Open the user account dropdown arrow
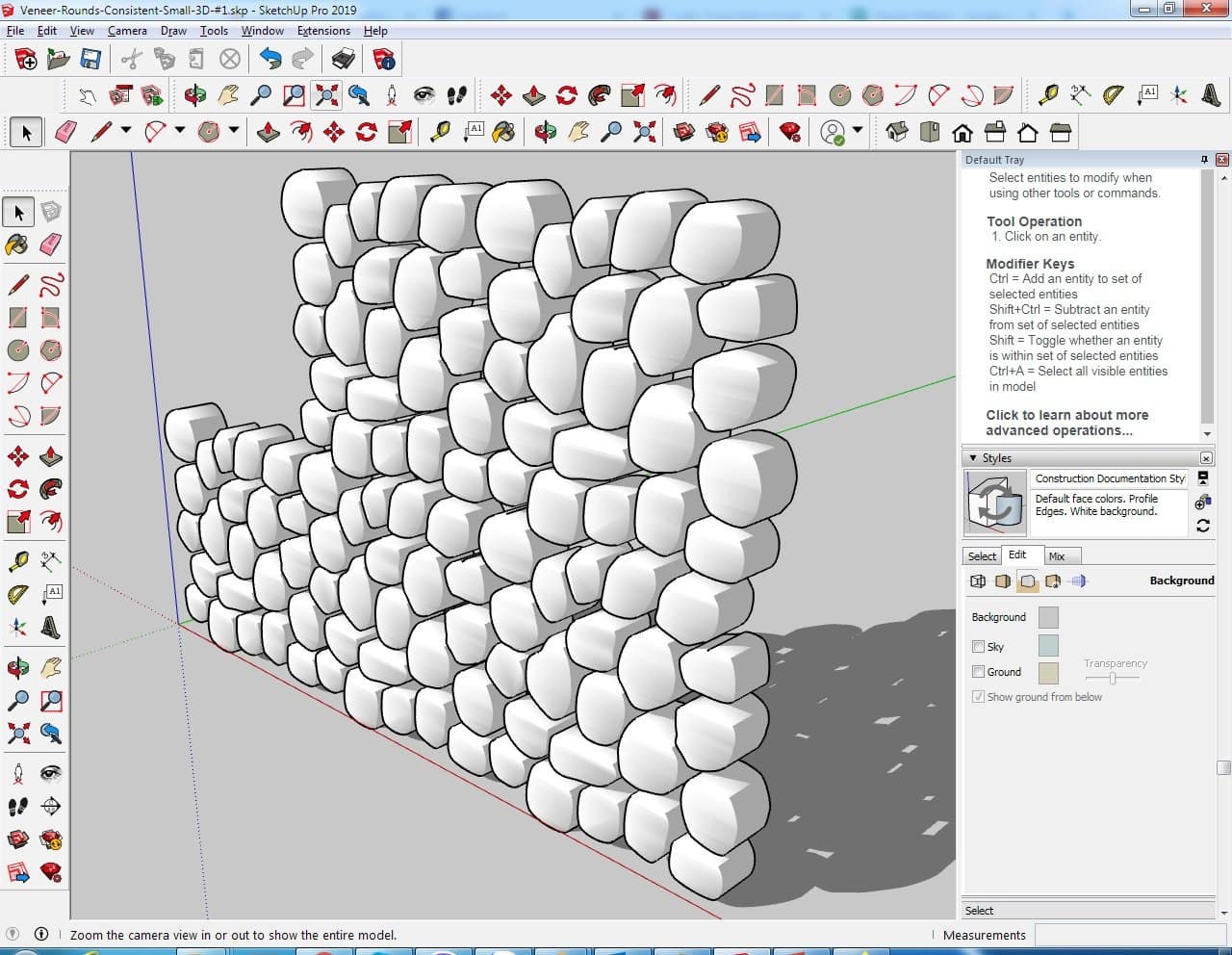 click(858, 131)
